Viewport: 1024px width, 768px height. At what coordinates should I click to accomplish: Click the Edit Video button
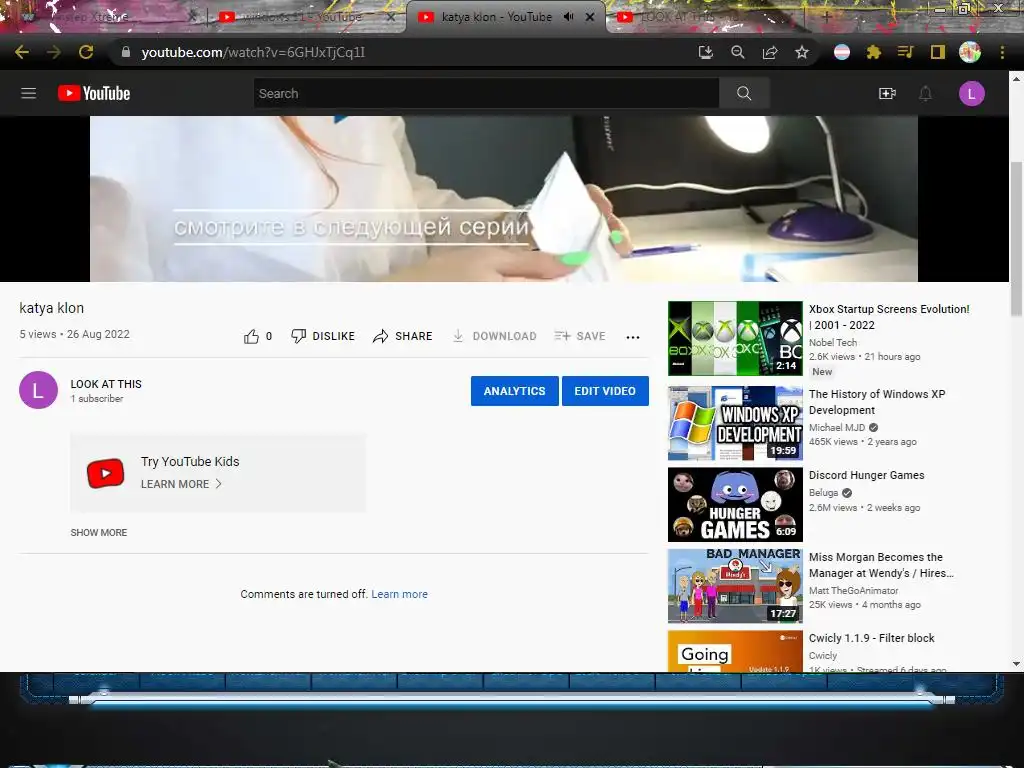pyautogui.click(x=605, y=391)
